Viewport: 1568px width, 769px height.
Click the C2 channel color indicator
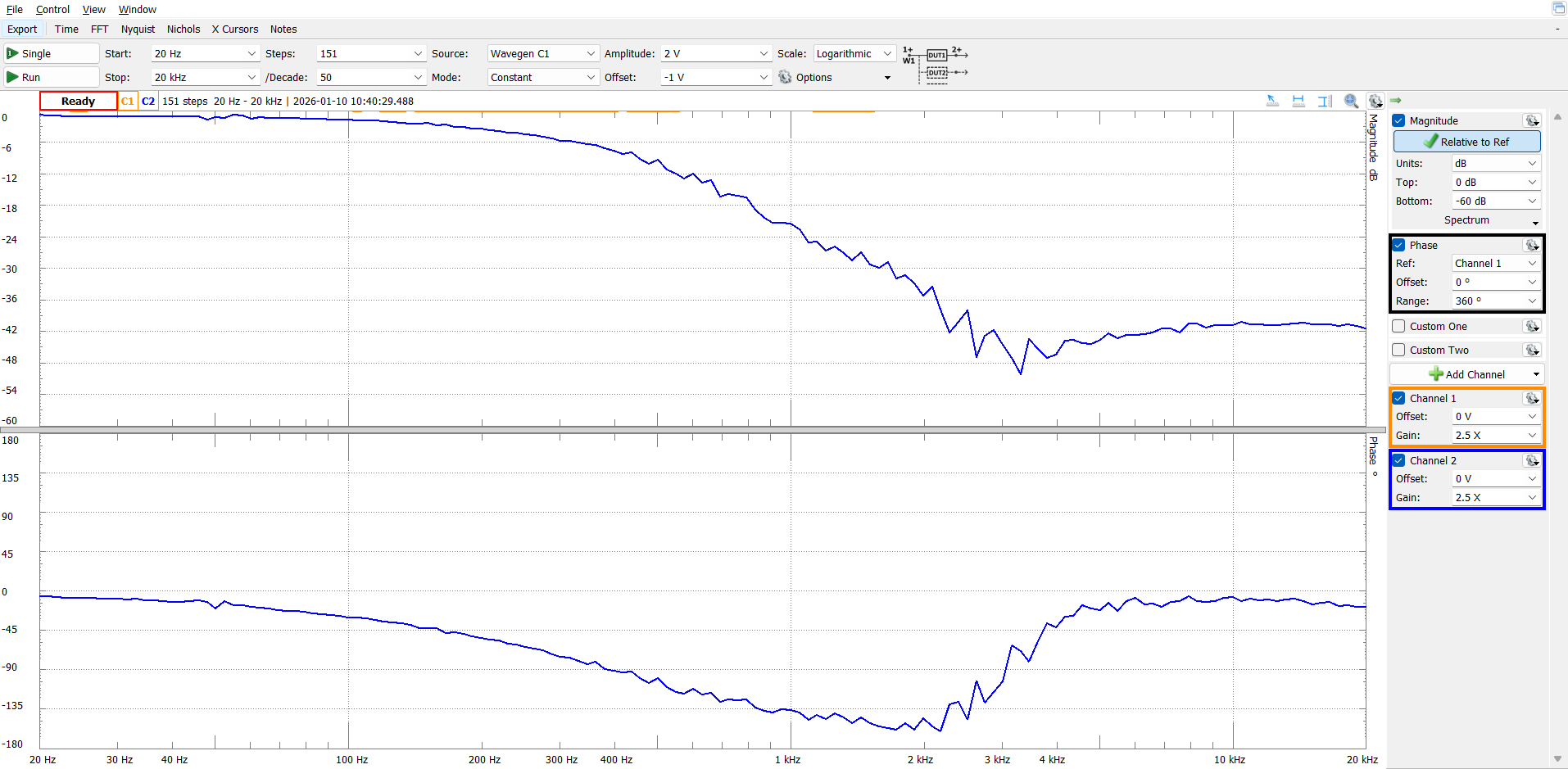pyautogui.click(x=148, y=101)
